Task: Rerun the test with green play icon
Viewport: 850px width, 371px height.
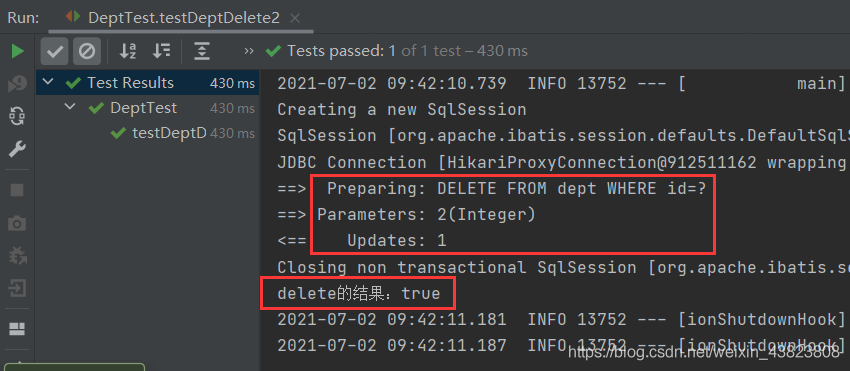Action: click(x=18, y=52)
